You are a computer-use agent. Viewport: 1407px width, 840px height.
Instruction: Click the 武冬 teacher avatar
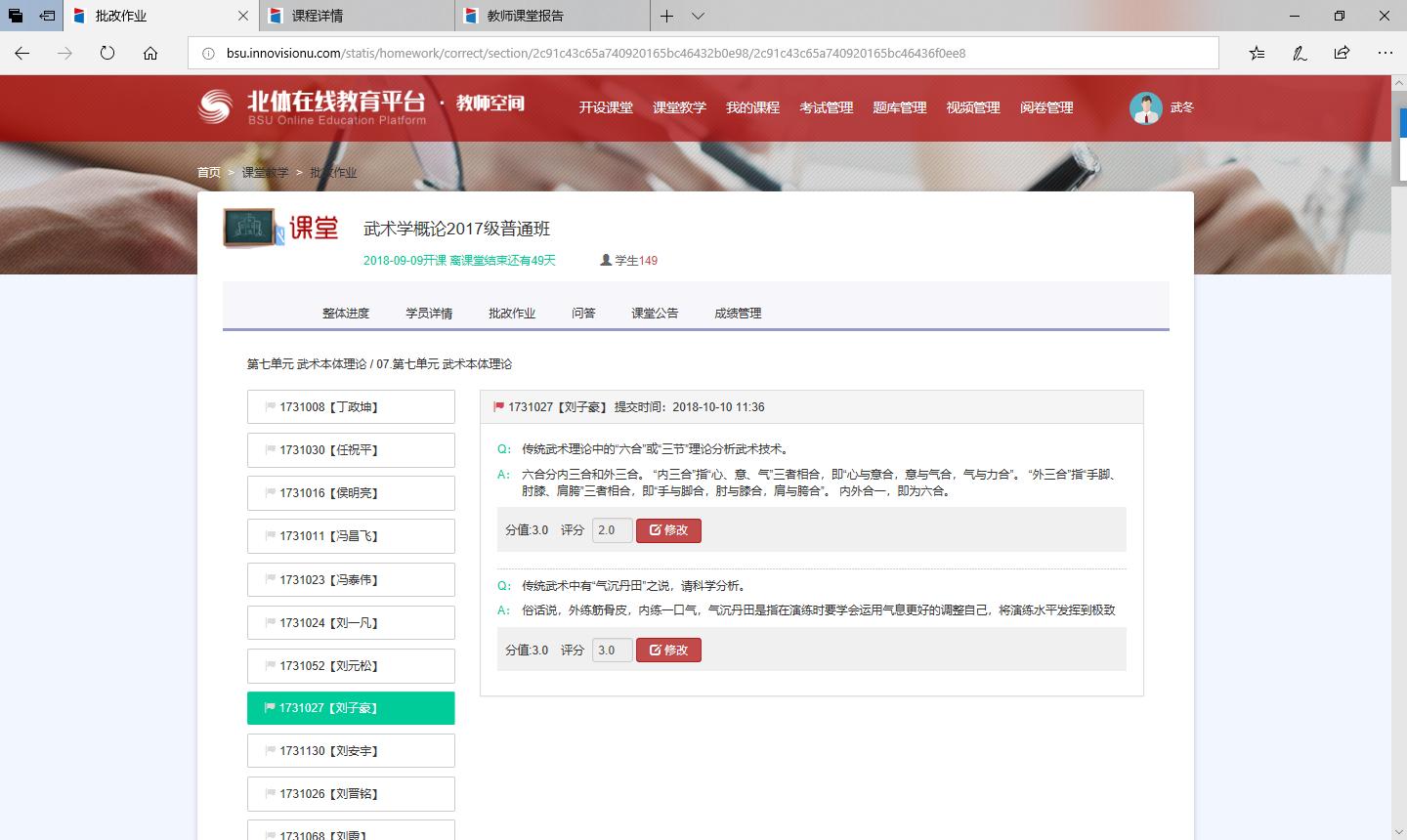click(x=1144, y=107)
